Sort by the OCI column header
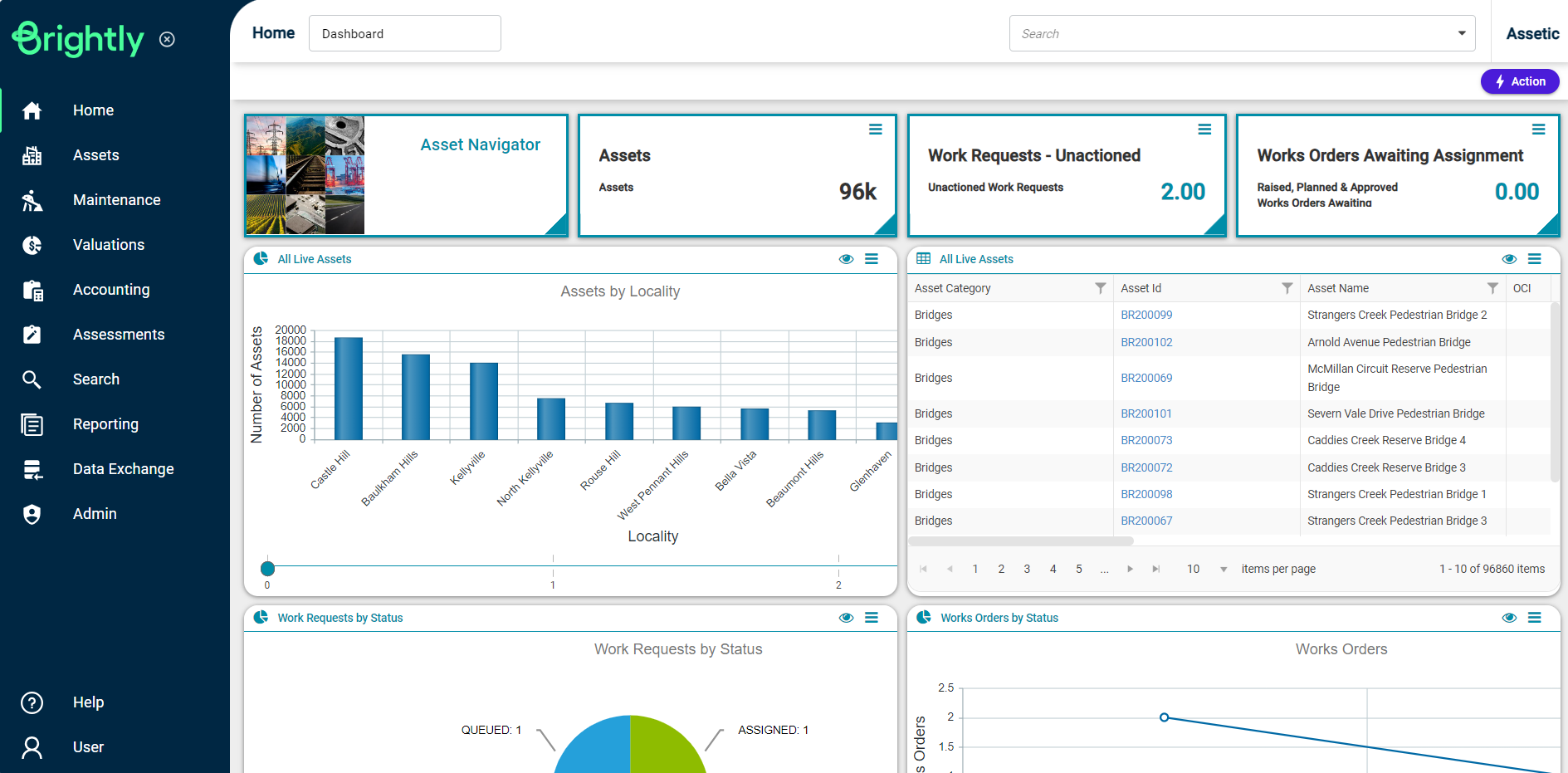Image resolution: width=1568 pixels, height=773 pixels. [1522, 288]
